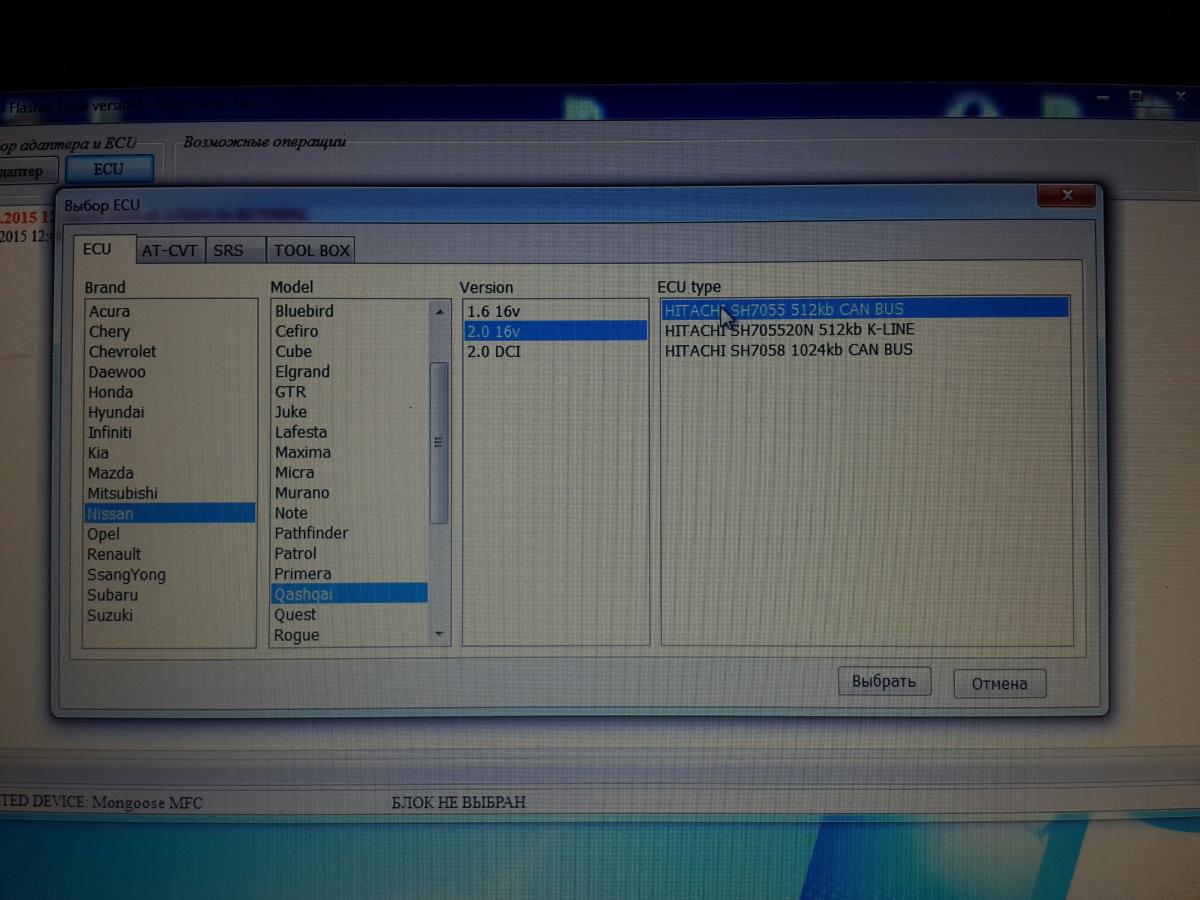Image resolution: width=1200 pixels, height=900 pixels.
Task: Click Model list scroll up arrow
Action: 439,311
